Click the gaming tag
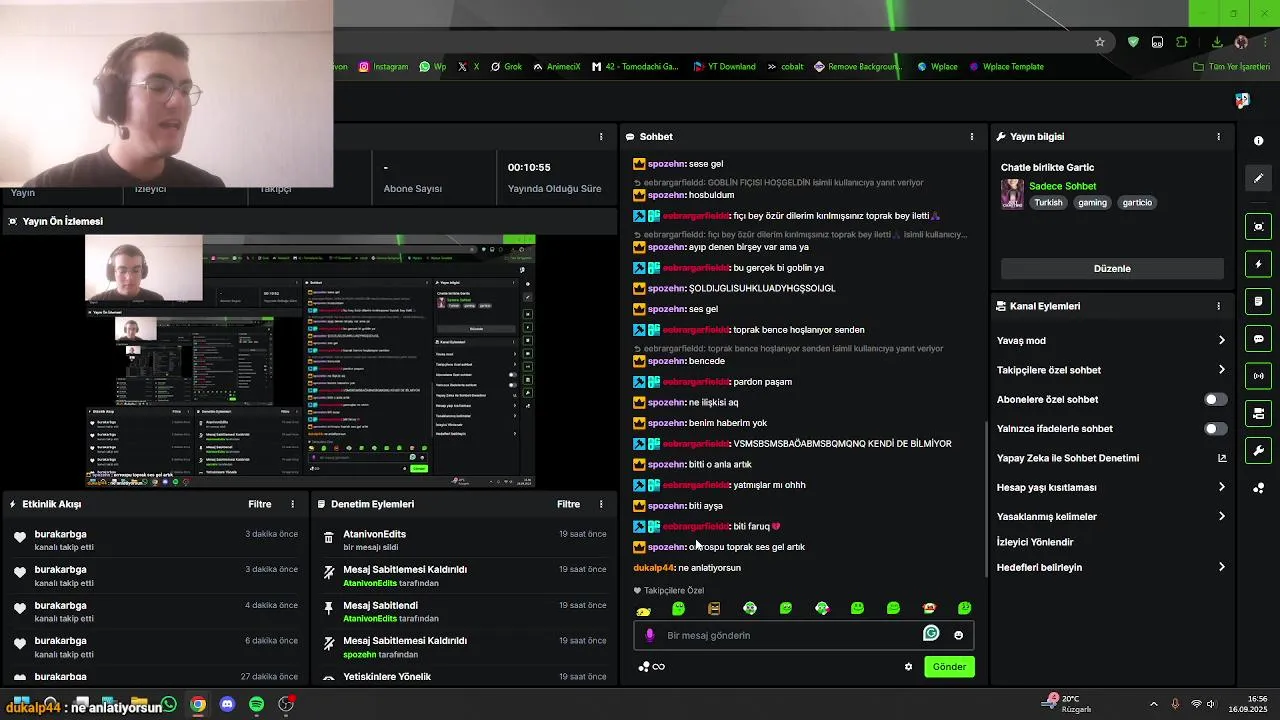Viewport: 1280px width, 720px height. click(1092, 202)
